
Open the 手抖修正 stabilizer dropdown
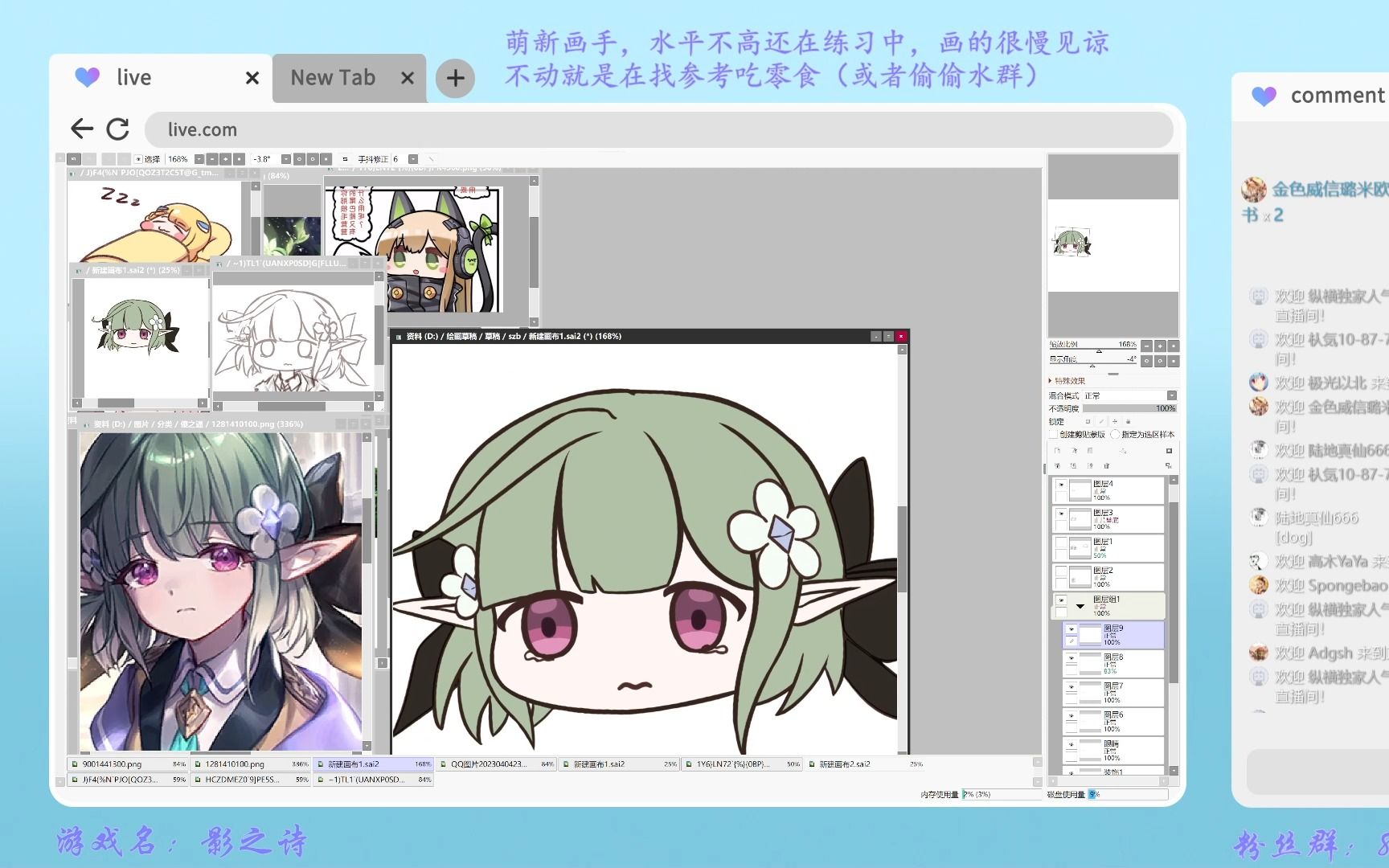pyautogui.click(x=412, y=159)
